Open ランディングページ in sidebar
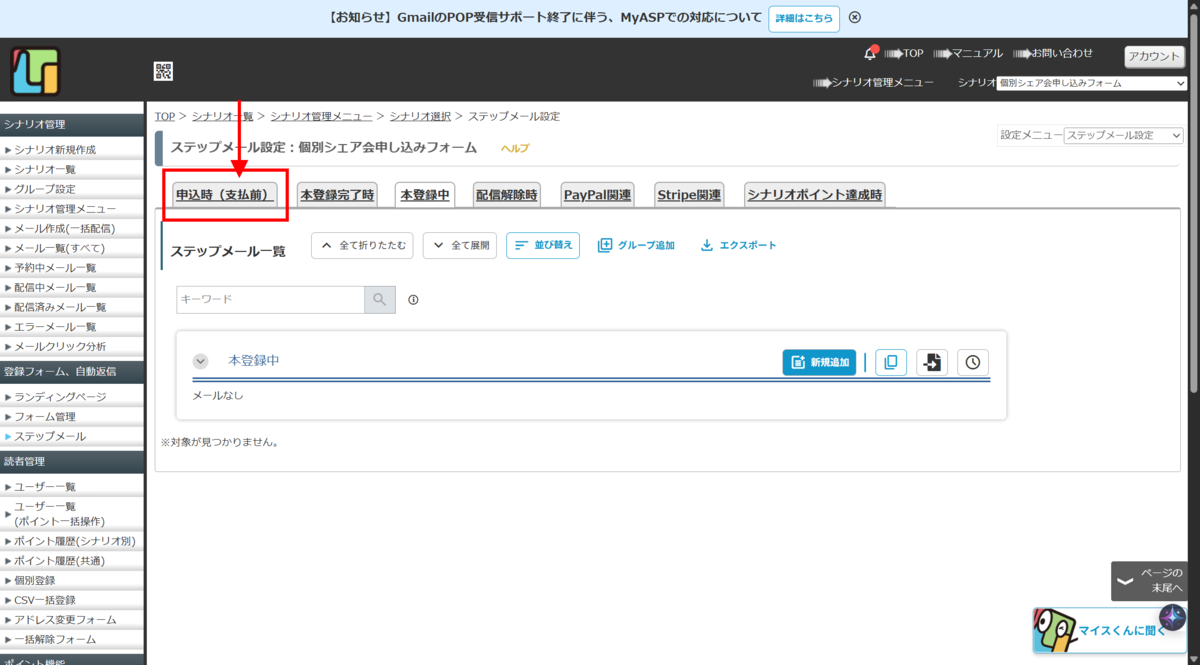 click(x=60, y=397)
